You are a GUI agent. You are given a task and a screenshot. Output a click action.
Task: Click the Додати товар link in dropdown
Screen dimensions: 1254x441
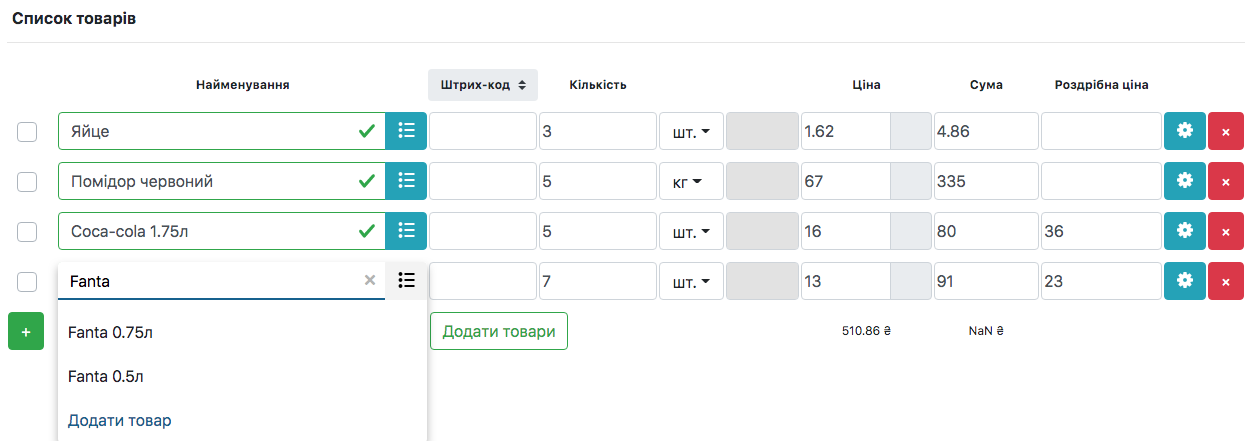point(119,420)
